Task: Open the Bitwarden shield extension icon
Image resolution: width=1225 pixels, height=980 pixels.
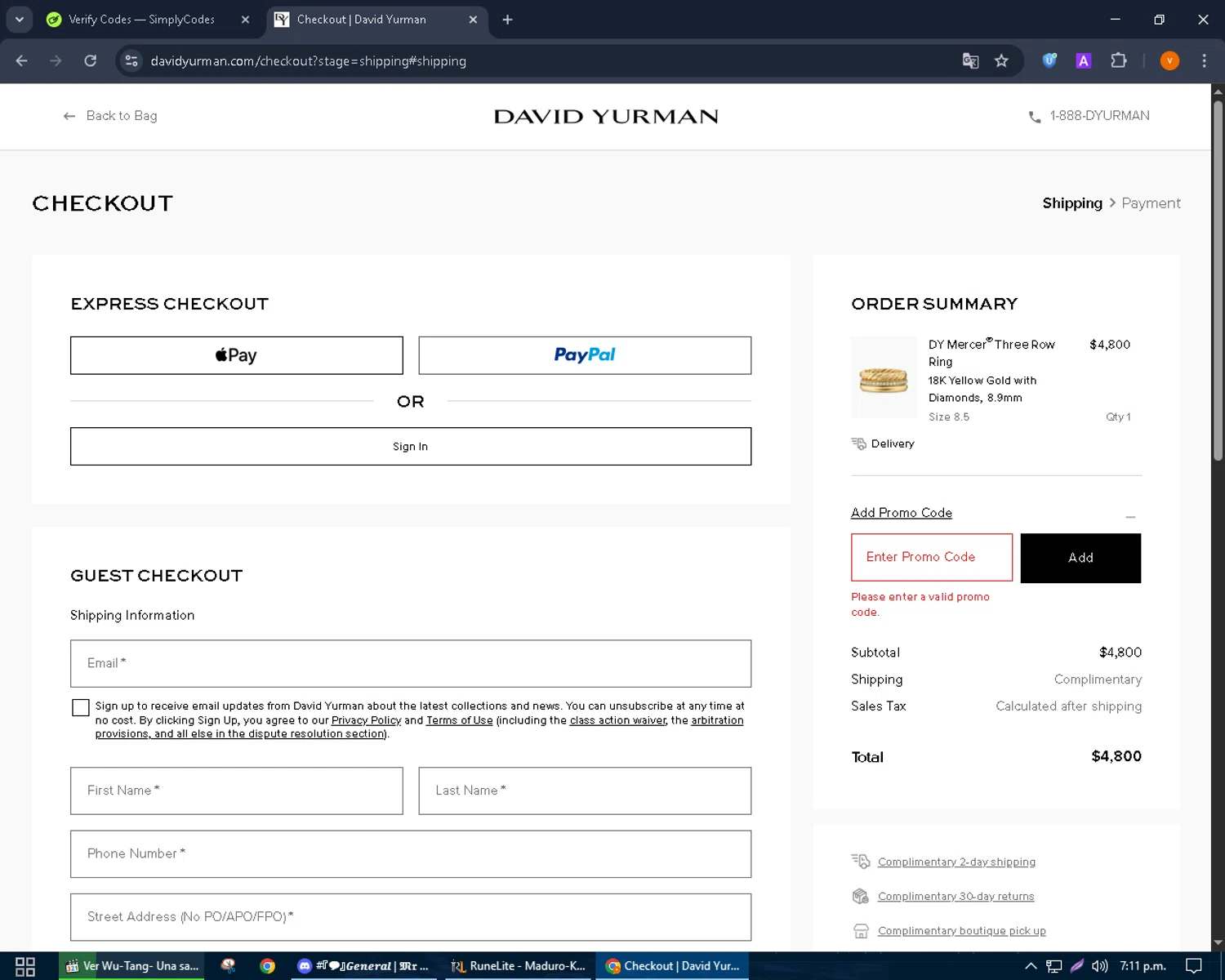Action: pyautogui.click(x=1049, y=60)
